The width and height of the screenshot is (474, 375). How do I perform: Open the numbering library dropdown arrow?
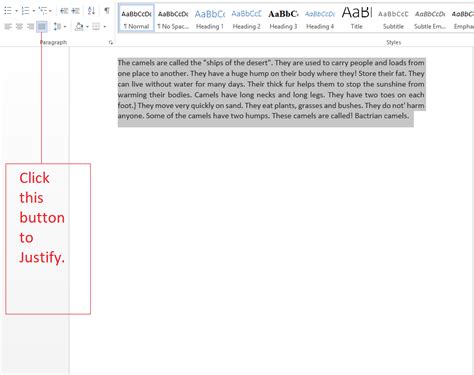[34, 11]
